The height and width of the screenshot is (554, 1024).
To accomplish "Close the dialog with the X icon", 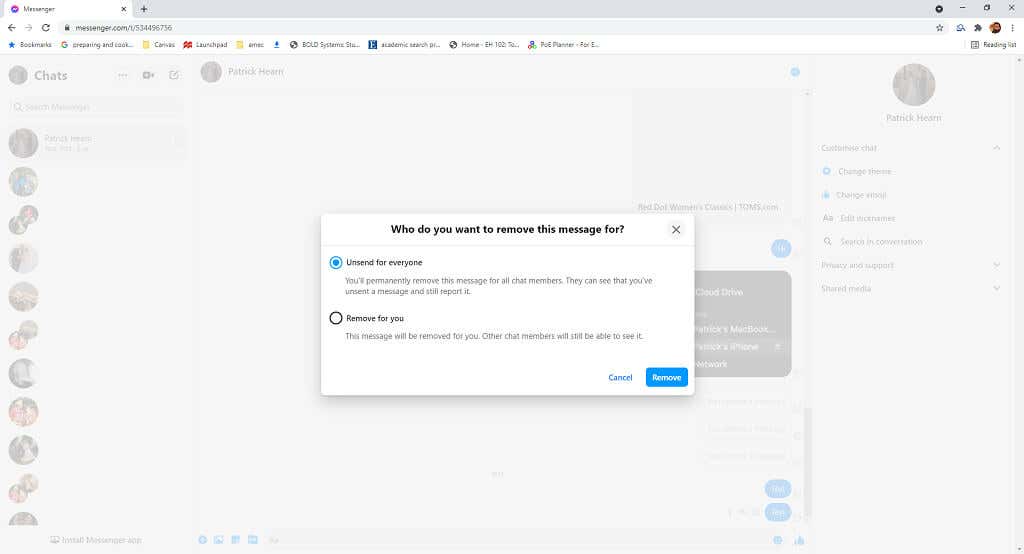I will point(676,229).
